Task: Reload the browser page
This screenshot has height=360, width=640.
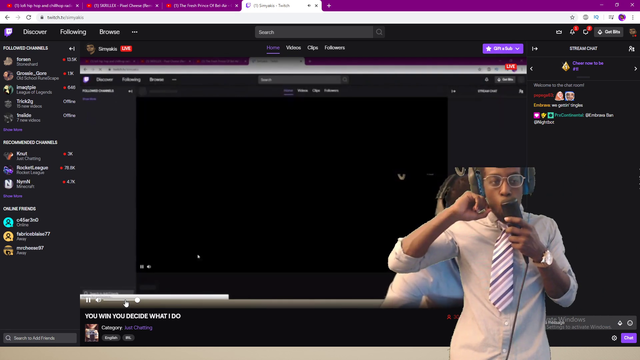Action: click(x=29, y=18)
